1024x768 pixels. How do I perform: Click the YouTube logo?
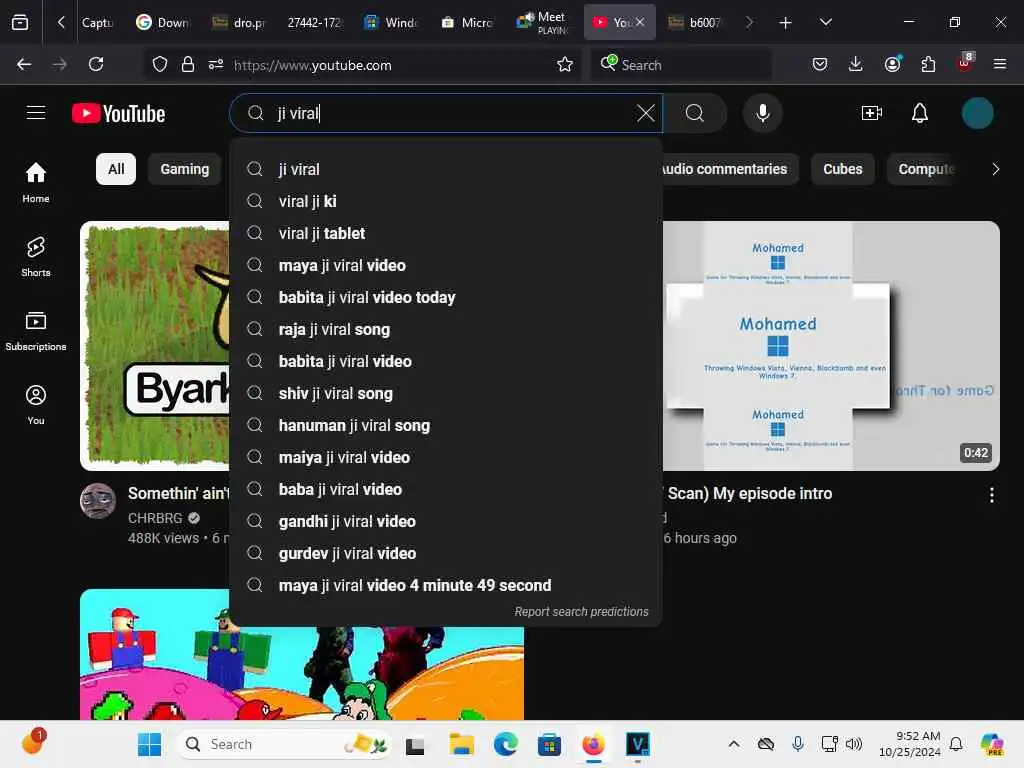(118, 114)
